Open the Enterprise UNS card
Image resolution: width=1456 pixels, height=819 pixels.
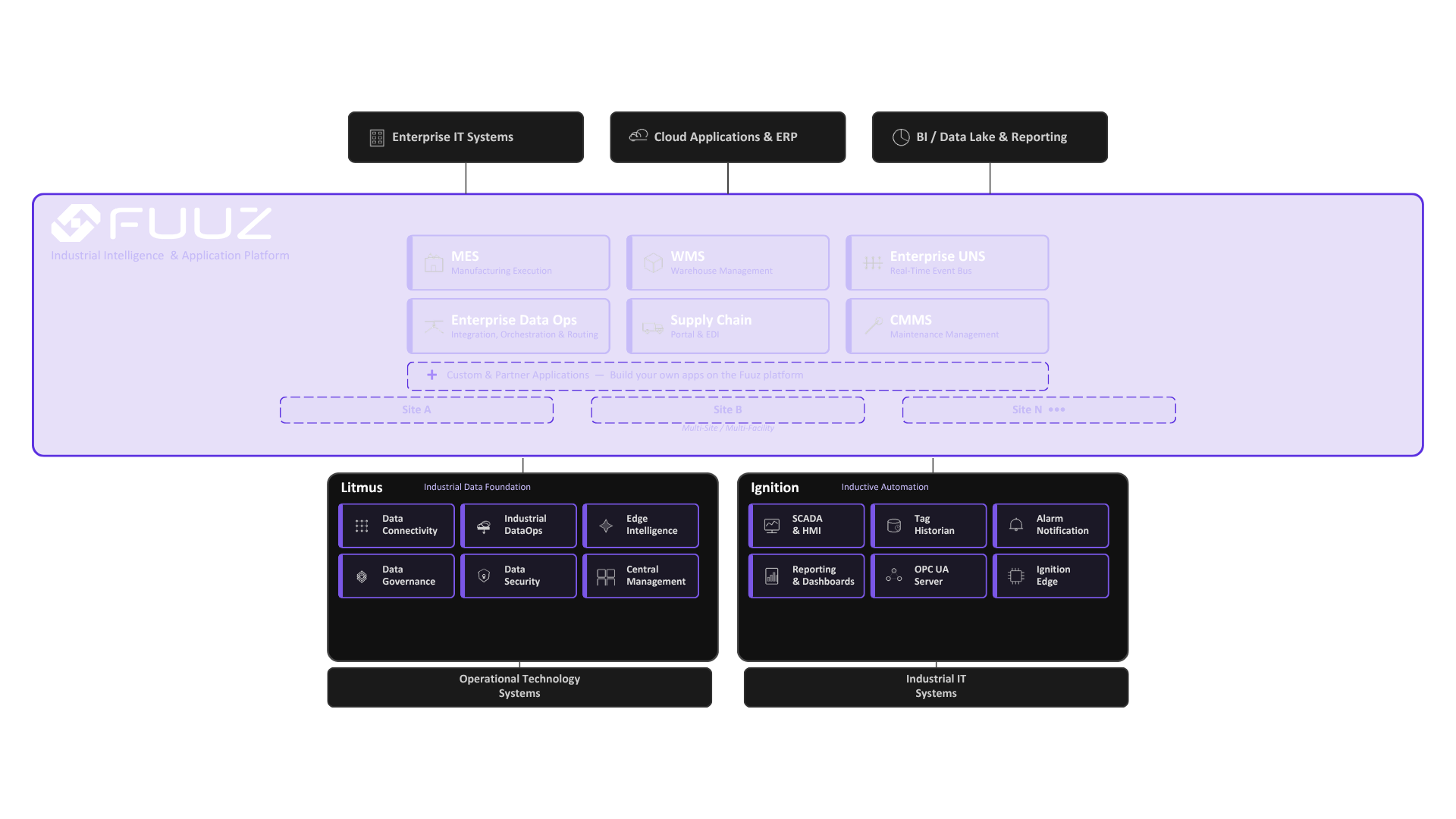947,262
